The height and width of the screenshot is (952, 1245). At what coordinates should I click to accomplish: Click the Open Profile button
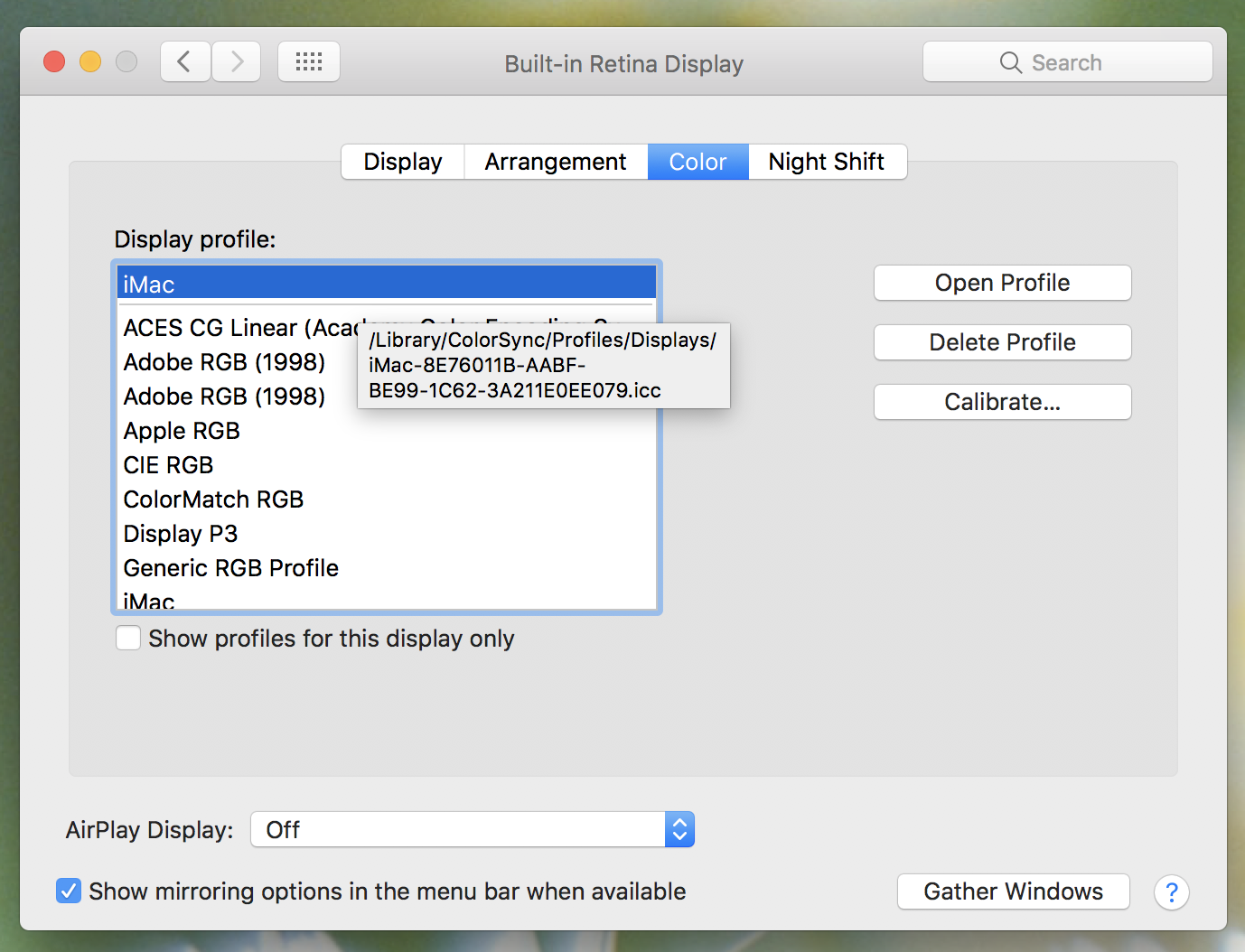coord(1002,283)
